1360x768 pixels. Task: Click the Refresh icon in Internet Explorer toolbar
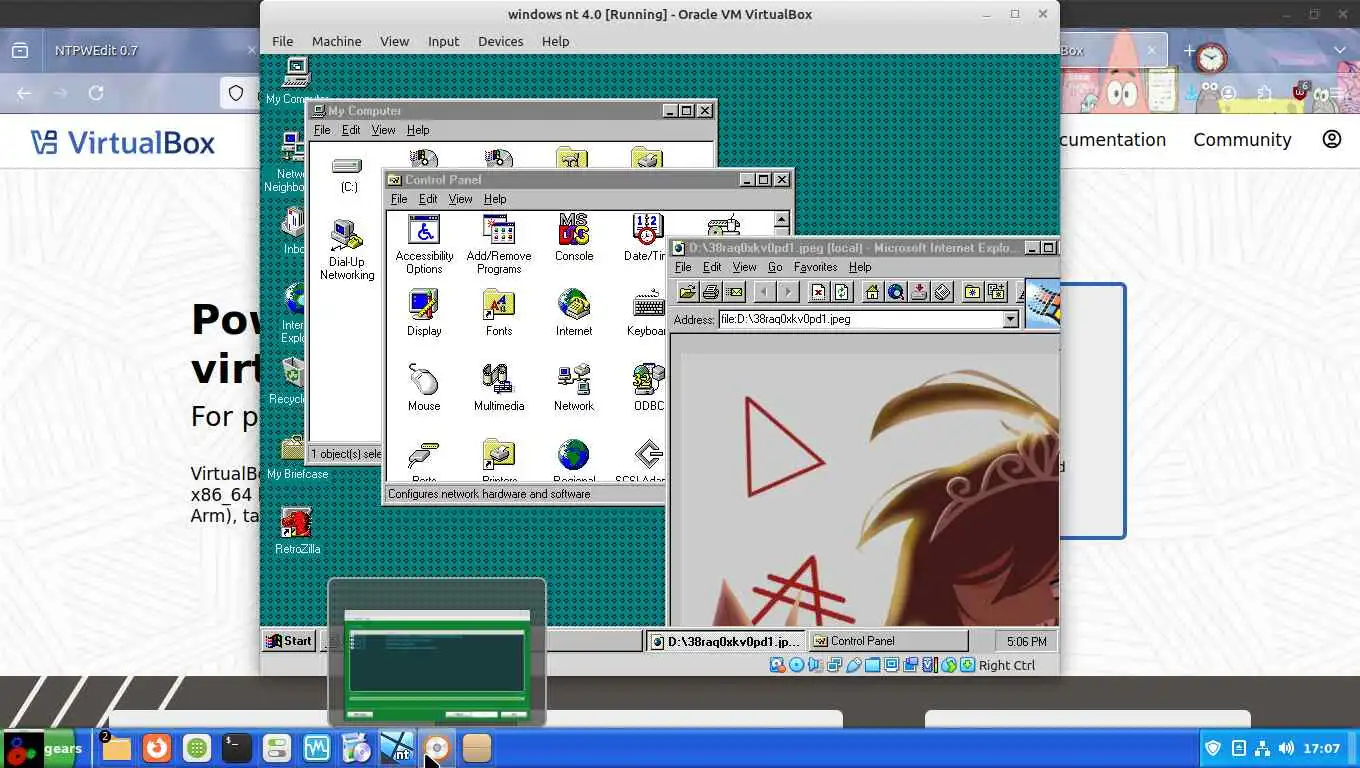coord(842,292)
